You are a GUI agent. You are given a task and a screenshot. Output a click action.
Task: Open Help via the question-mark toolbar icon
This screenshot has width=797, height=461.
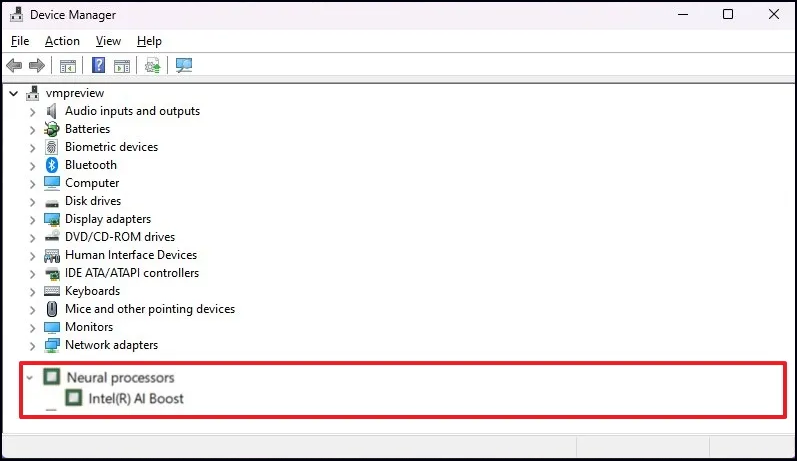pyautogui.click(x=98, y=65)
